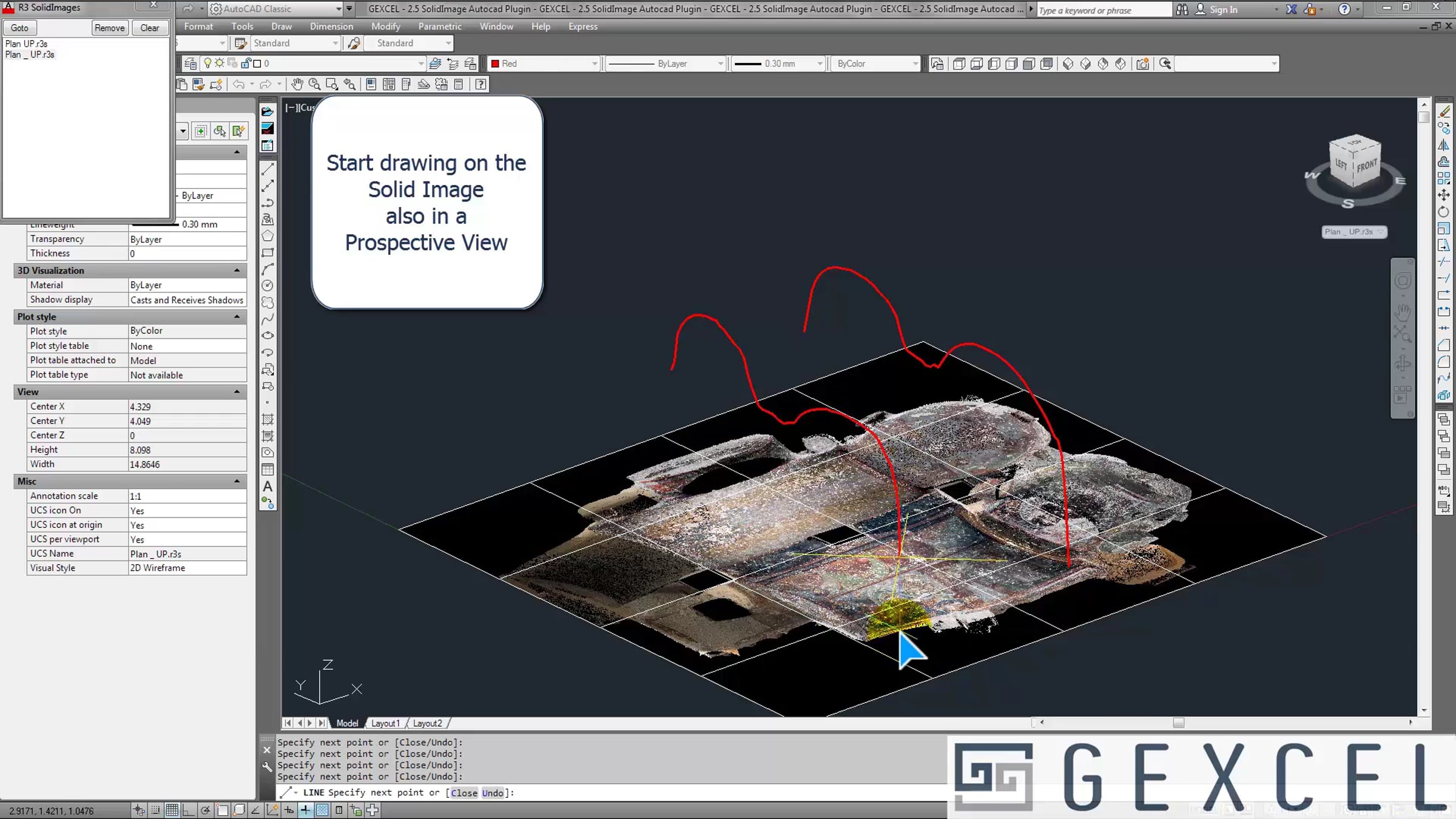
Task: Open the Quick Calculator icon
Action: 459,84
